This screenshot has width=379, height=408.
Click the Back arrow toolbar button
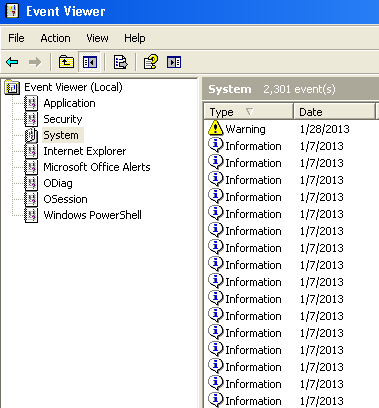point(12,62)
